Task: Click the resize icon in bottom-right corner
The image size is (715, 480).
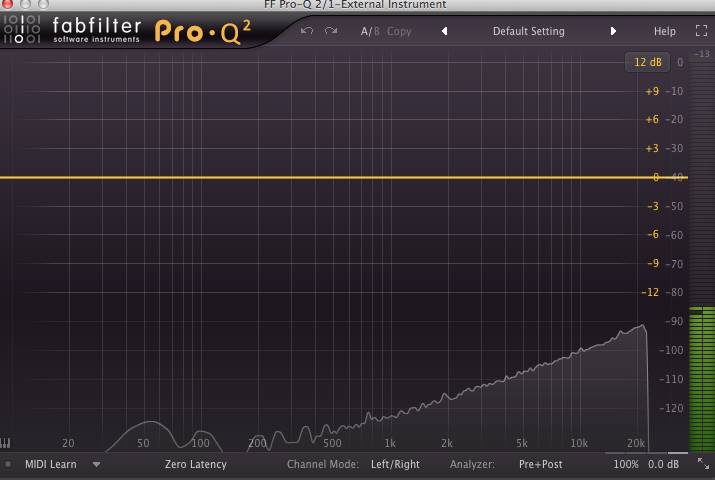Action: point(706,464)
